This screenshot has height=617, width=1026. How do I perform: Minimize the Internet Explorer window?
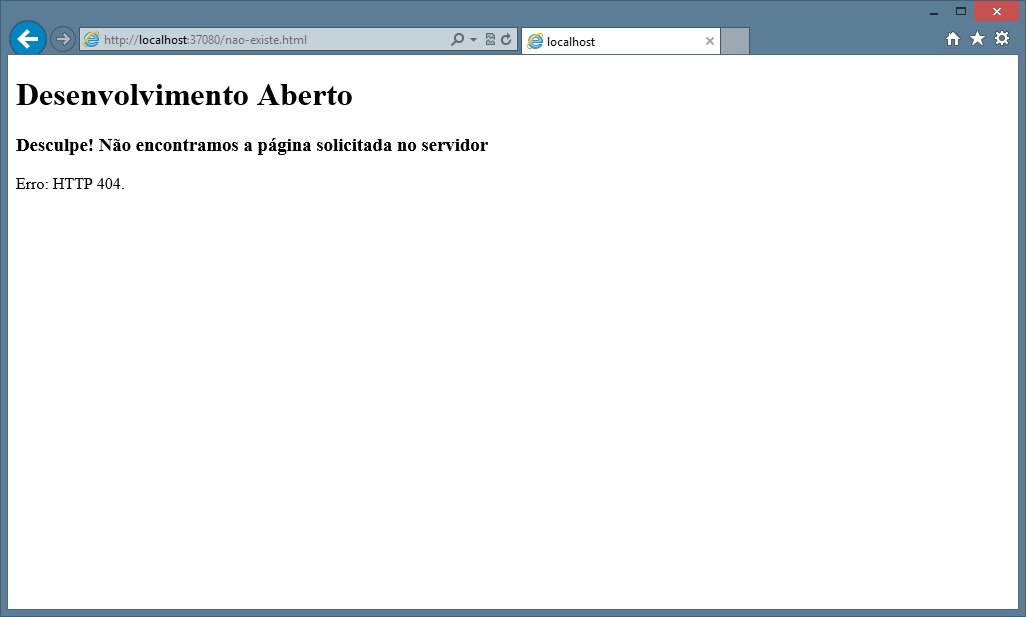(x=933, y=12)
